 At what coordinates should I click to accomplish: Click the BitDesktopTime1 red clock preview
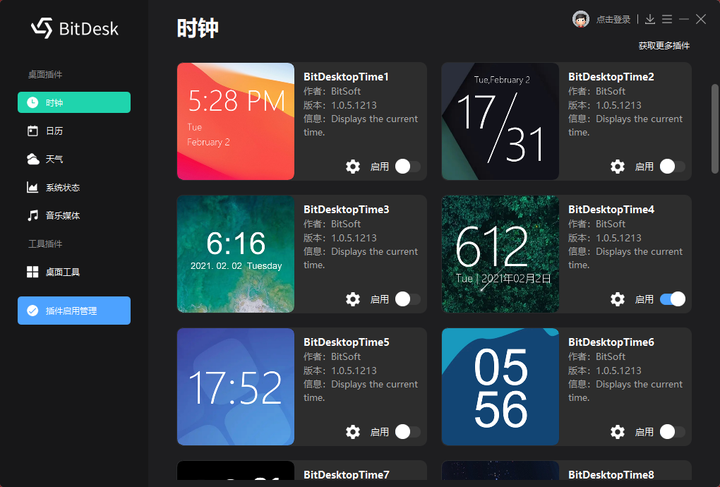pos(236,121)
